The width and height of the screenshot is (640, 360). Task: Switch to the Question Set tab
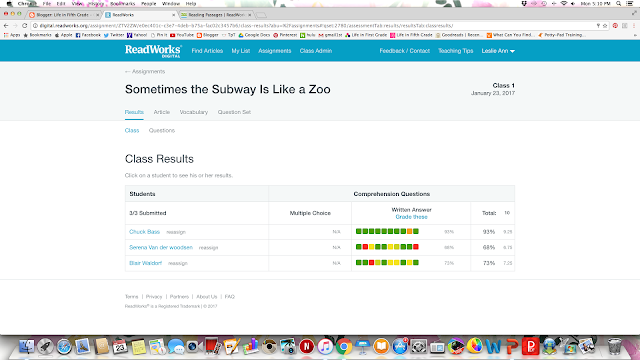234,112
